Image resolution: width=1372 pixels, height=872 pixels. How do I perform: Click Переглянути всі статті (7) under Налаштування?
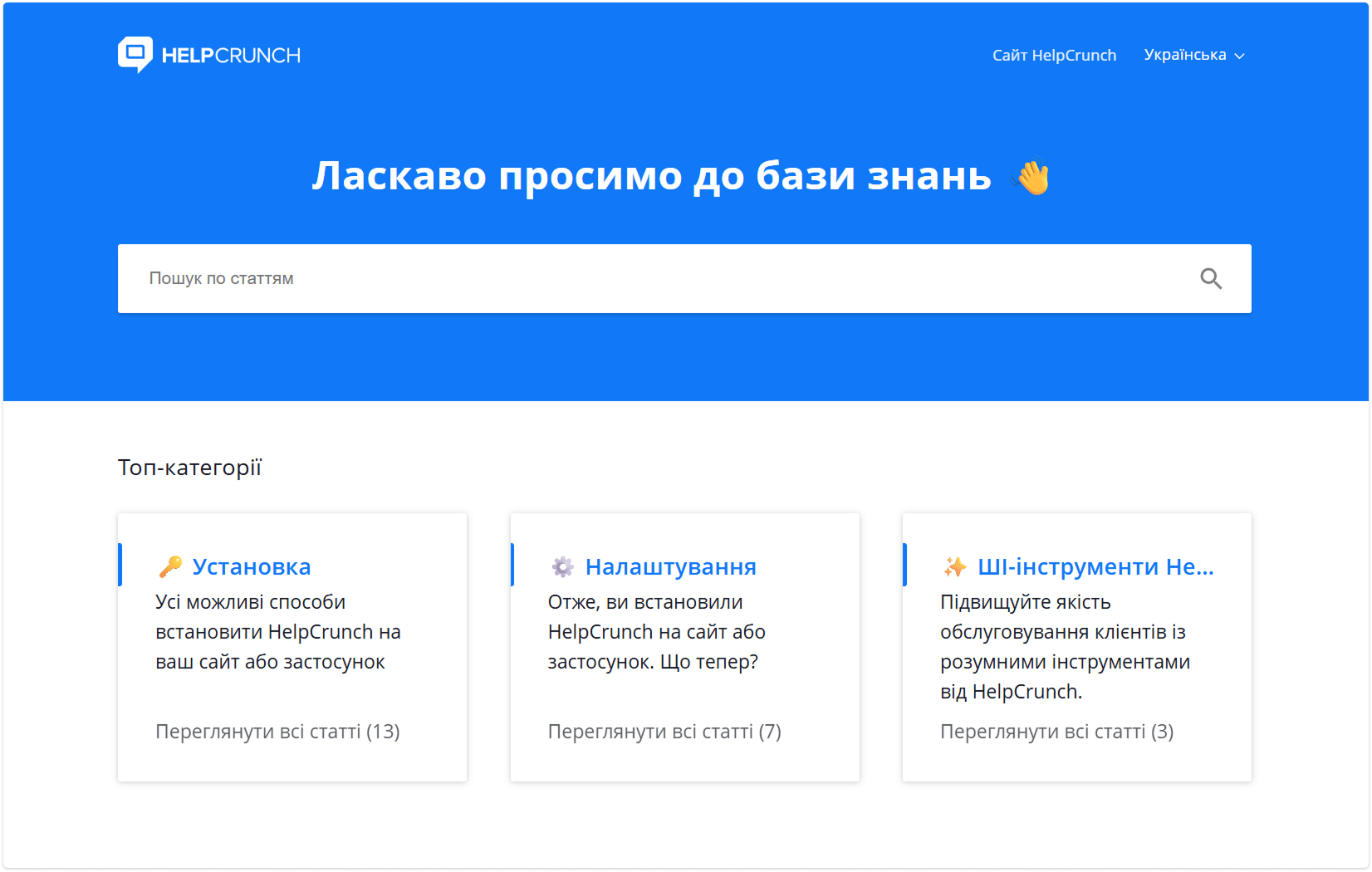click(664, 732)
